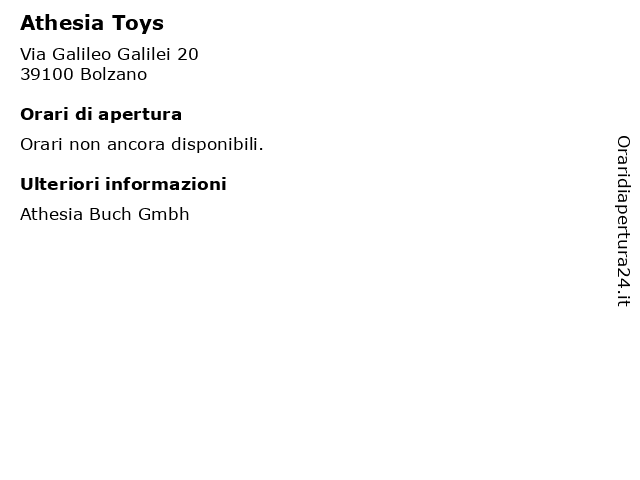640x480 pixels.
Task: Click the Ulteriori informazioni heading
Action: tap(123, 184)
